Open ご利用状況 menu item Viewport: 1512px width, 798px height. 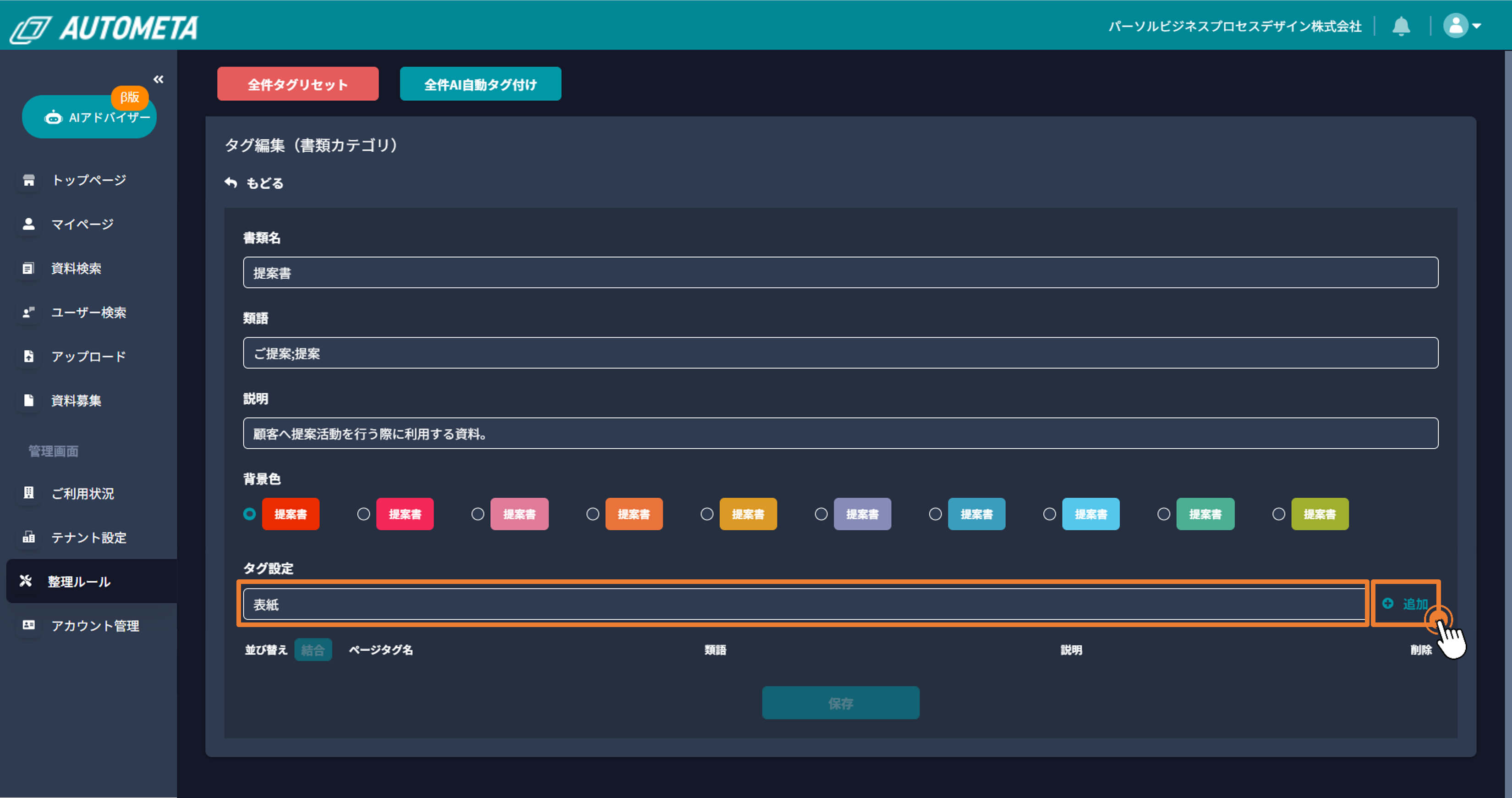(x=88, y=493)
